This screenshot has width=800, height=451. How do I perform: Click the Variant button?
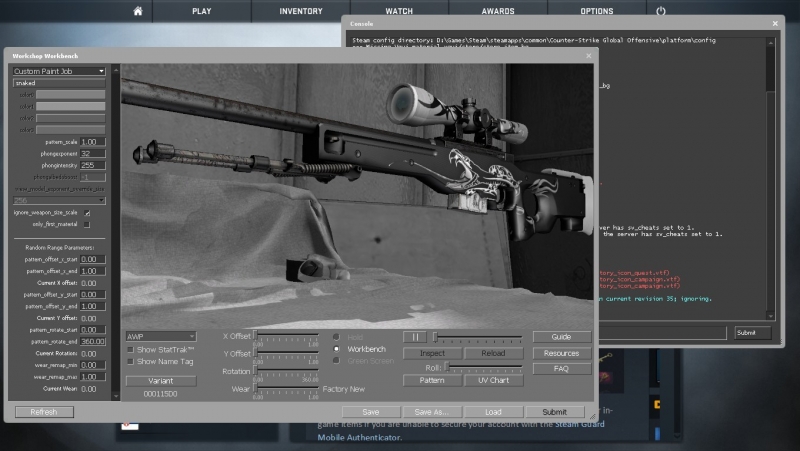click(161, 381)
